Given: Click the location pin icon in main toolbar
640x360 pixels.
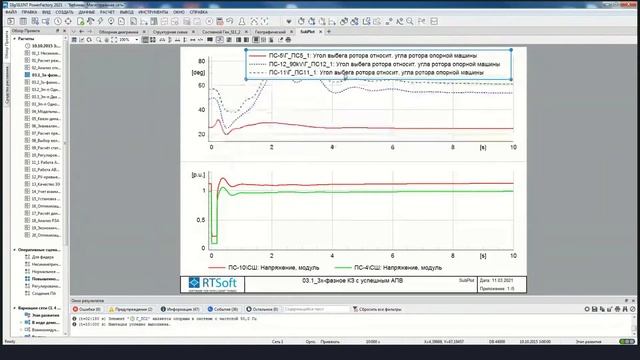Looking at the screenshot, I should click(111, 21).
